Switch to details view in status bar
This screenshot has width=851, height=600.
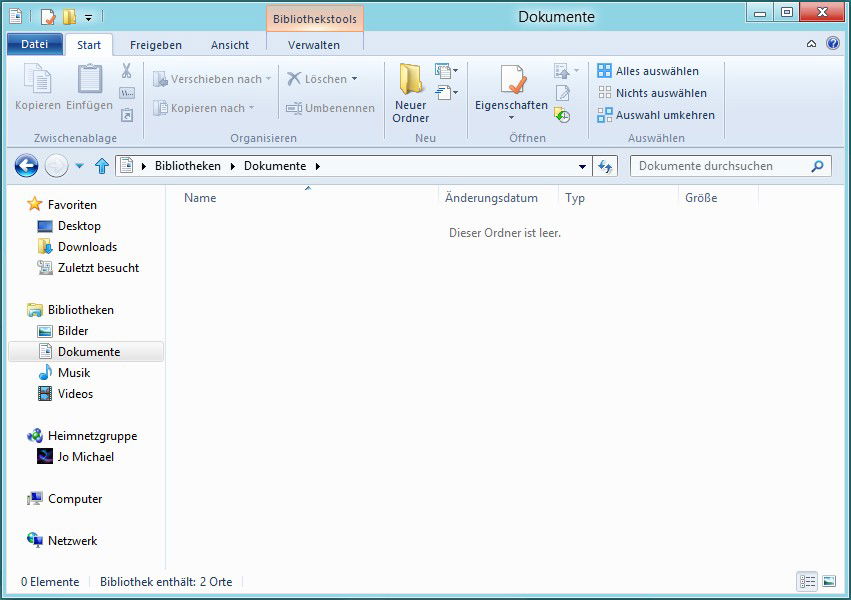click(807, 582)
